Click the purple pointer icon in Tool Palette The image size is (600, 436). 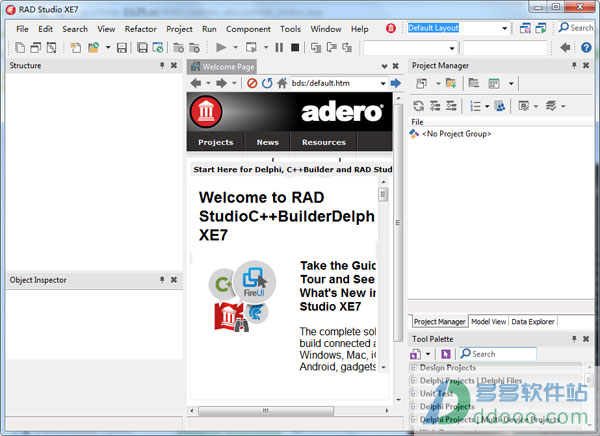click(x=445, y=354)
